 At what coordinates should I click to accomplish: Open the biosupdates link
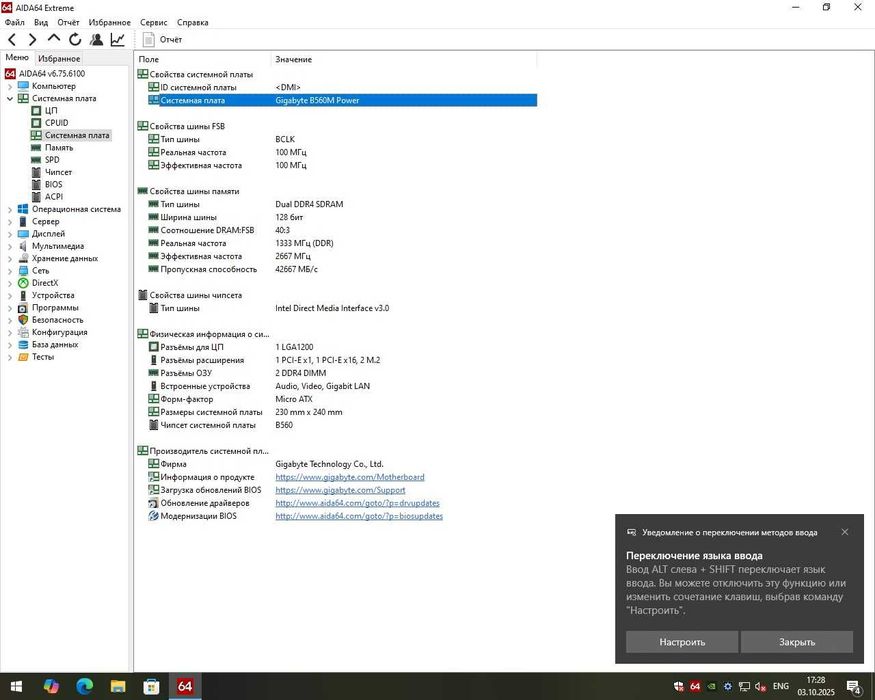point(359,516)
